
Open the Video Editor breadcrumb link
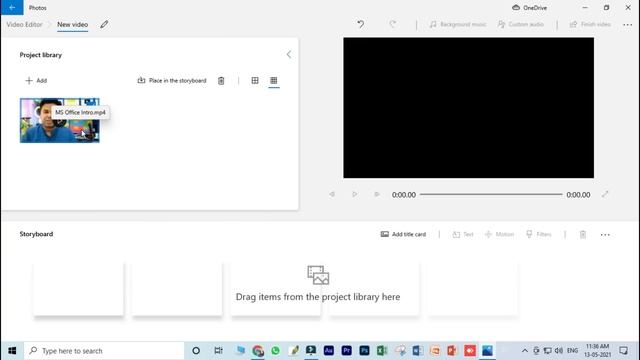[x=24, y=24]
